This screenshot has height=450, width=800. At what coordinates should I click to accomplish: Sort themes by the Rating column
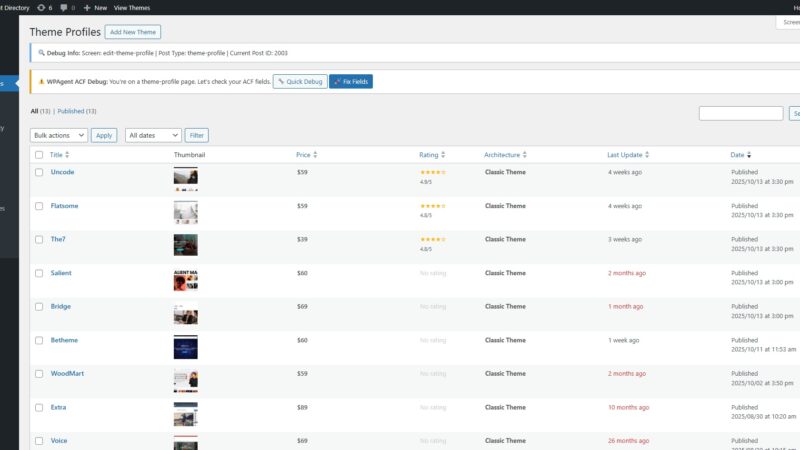click(442, 155)
